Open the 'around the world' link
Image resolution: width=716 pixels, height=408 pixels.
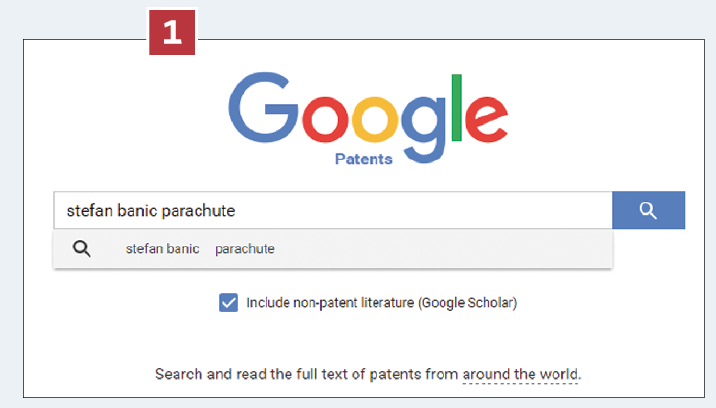click(521, 374)
